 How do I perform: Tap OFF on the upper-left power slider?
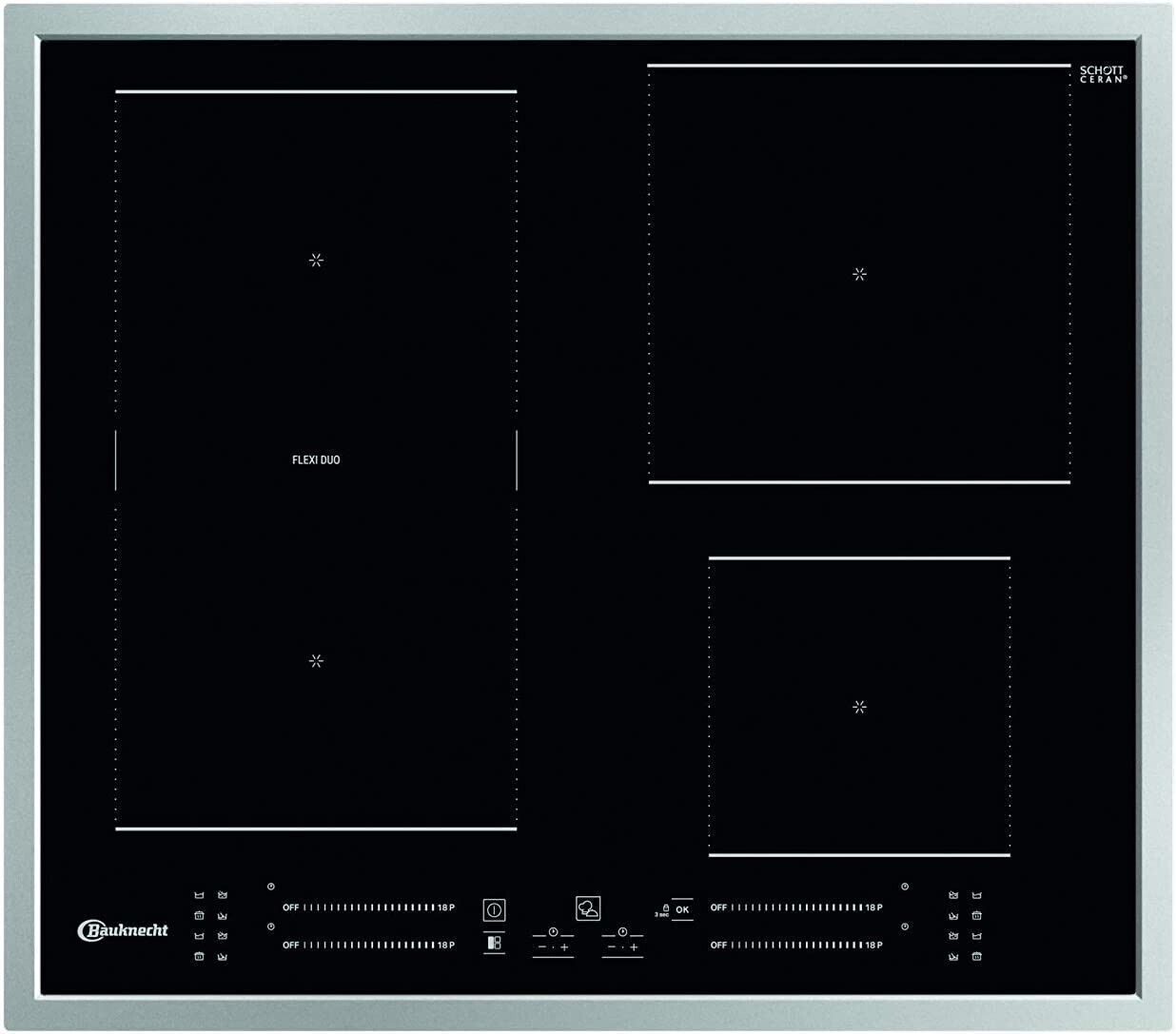(x=290, y=907)
